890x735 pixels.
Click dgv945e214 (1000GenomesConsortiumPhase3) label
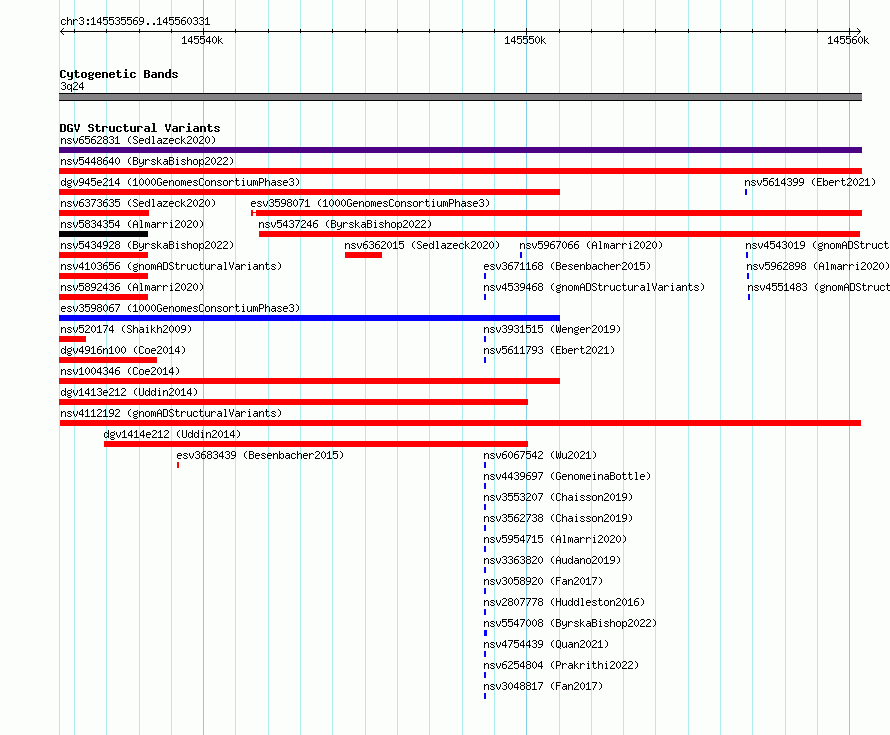point(180,182)
